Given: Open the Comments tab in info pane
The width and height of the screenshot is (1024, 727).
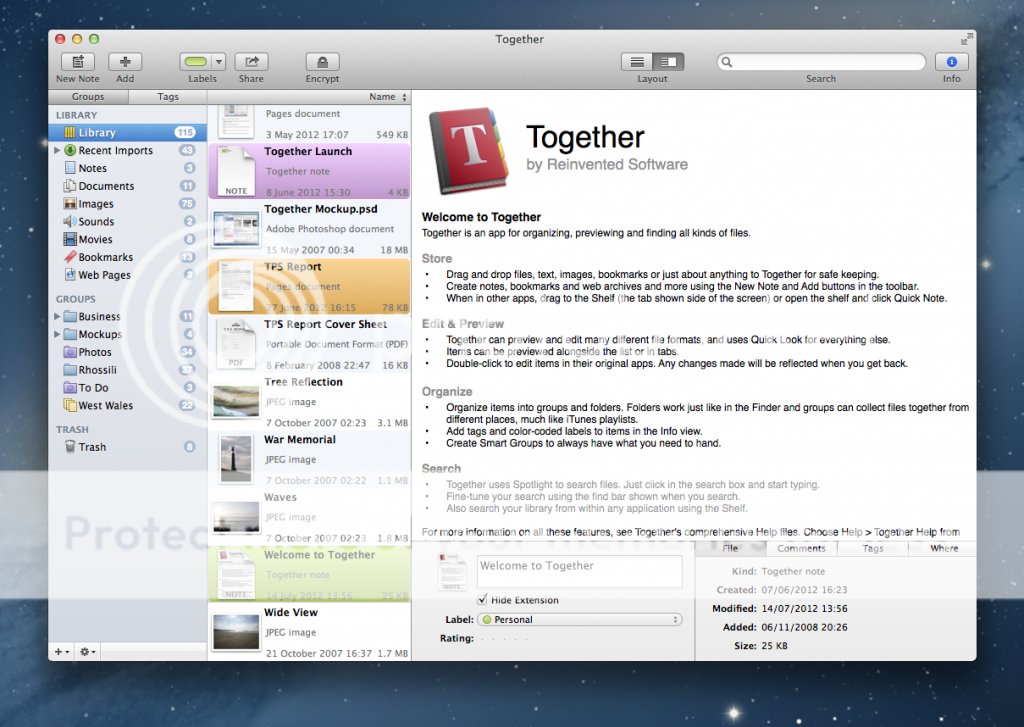Looking at the screenshot, I should pyautogui.click(x=801, y=548).
